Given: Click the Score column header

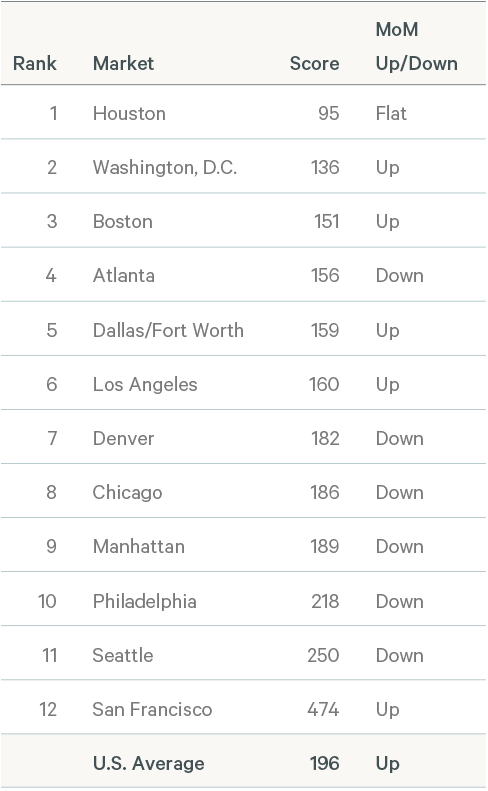Looking at the screenshot, I should [x=314, y=64].
